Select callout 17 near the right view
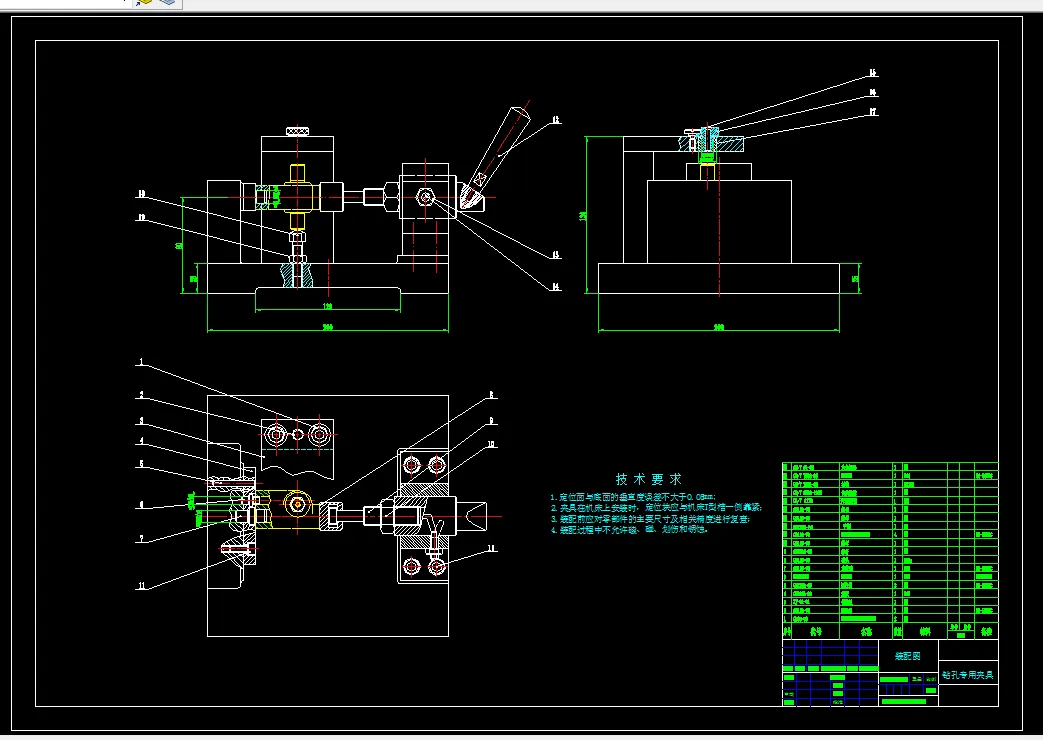The height and width of the screenshot is (740, 1043). tap(873, 112)
